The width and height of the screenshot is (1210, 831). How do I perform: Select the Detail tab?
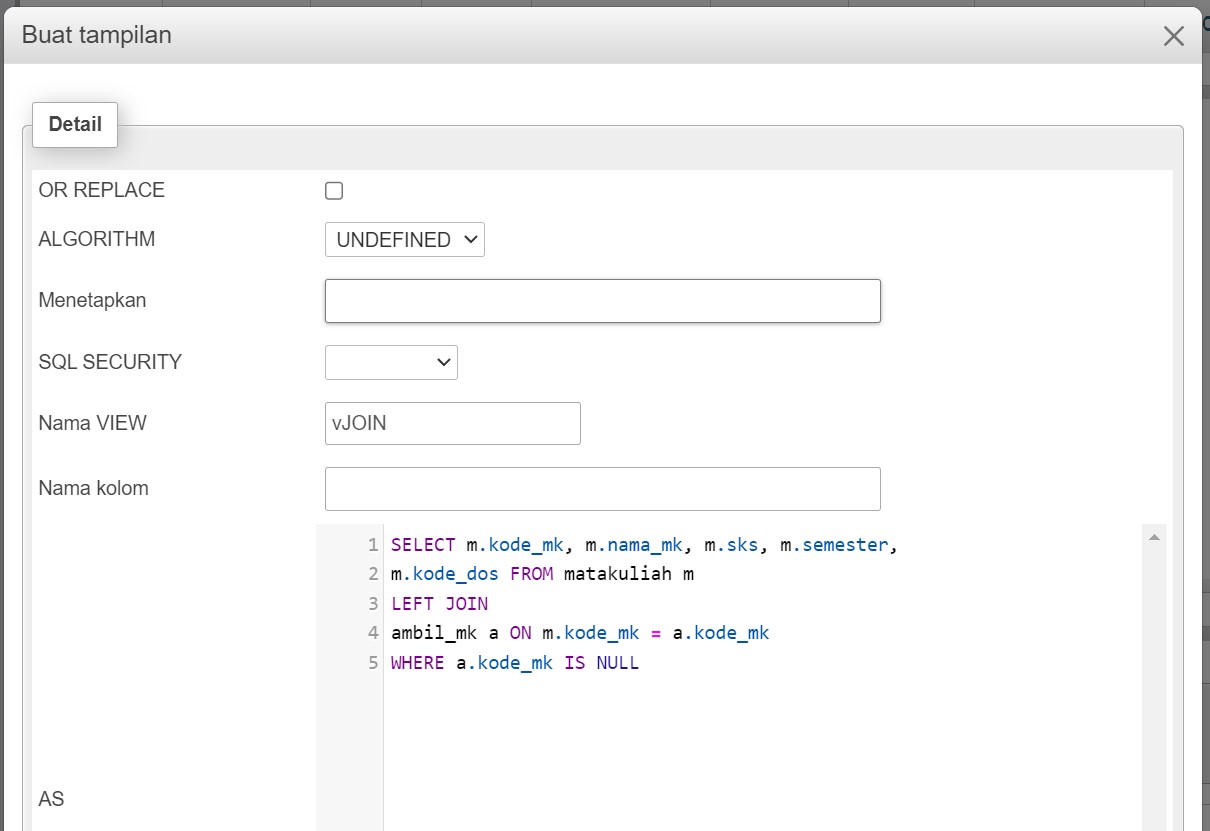pyautogui.click(x=75, y=125)
